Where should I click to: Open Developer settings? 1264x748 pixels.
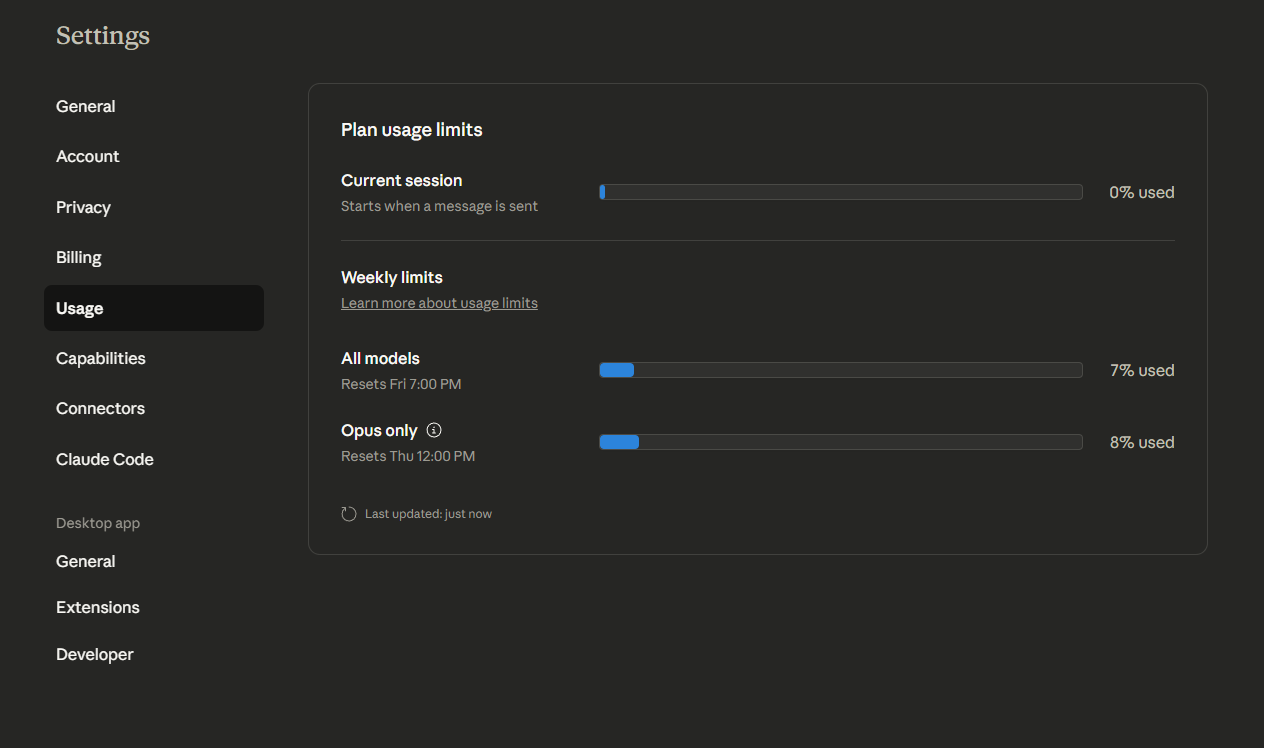tap(95, 654)
